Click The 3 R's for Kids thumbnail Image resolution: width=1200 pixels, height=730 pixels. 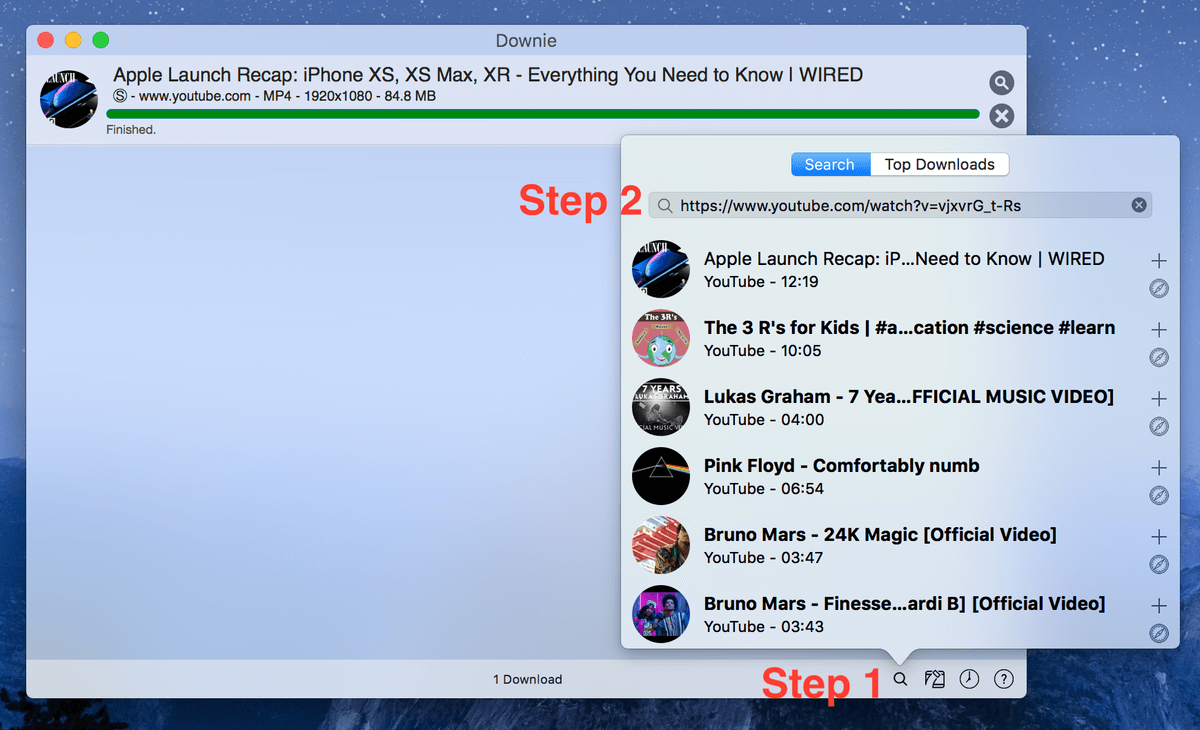tap(661, 338)
